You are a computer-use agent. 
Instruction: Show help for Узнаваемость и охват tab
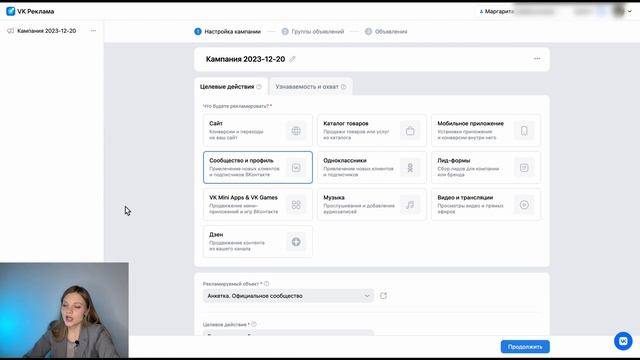343,87
